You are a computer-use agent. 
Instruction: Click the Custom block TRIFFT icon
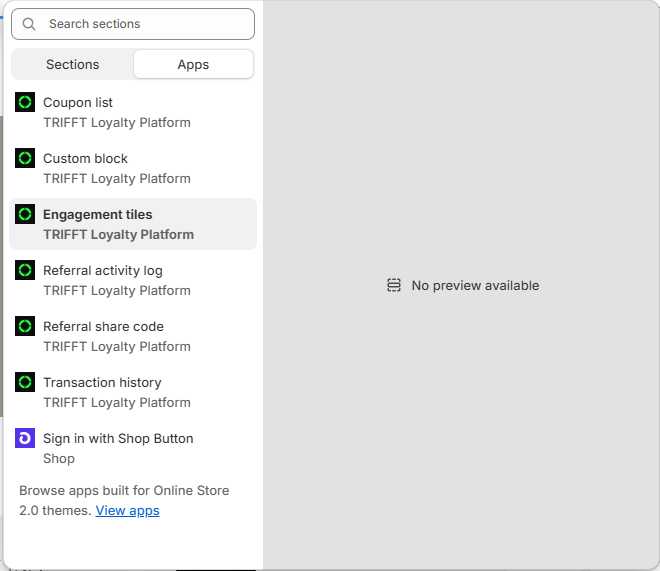(x=25, y=158)
